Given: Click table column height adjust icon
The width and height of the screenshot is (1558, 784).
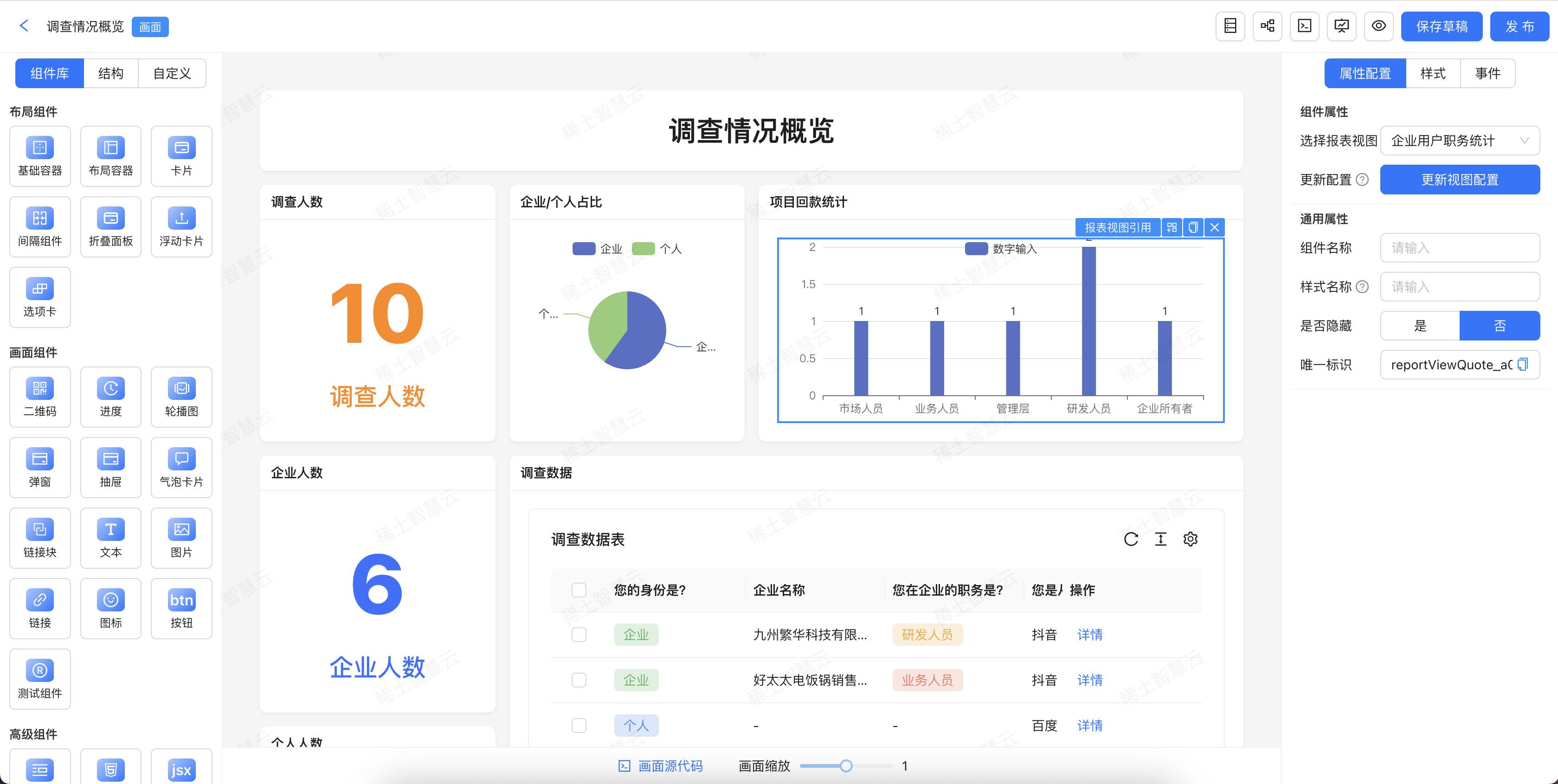Looking at the screenshot, I should [1160, 539].
